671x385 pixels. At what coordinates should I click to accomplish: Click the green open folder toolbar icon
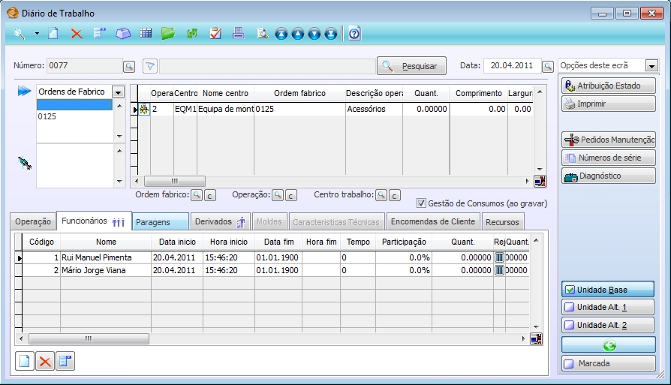coord(169,33)
